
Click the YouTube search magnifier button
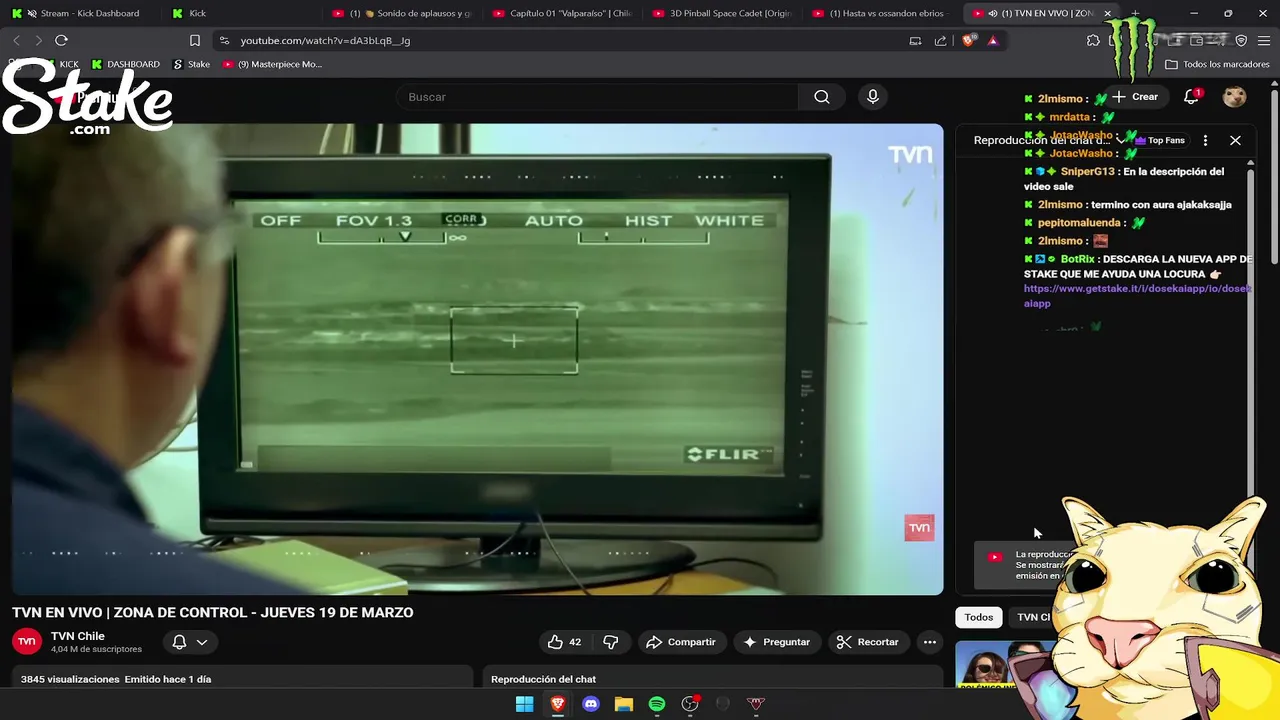[822, 97]
